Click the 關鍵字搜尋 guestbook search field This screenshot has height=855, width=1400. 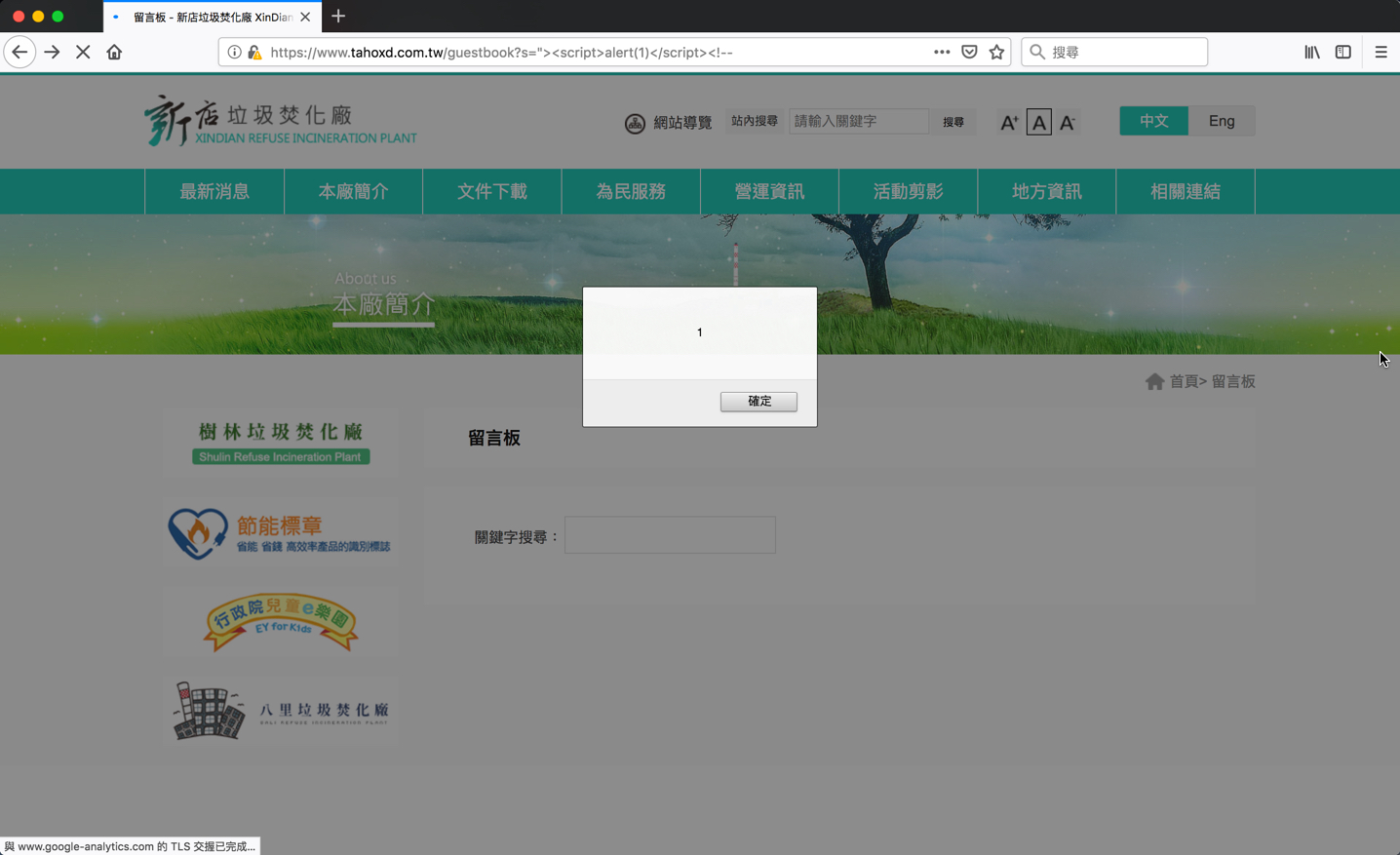pyautogui.click(x=670, y=535)
